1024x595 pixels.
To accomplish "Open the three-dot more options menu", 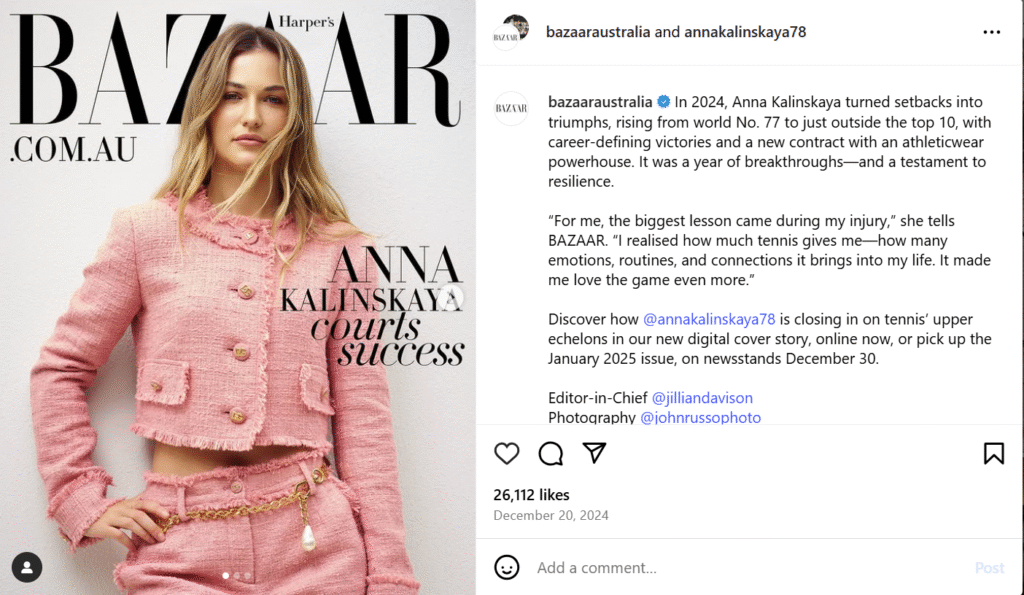I will tap(991, 32).
